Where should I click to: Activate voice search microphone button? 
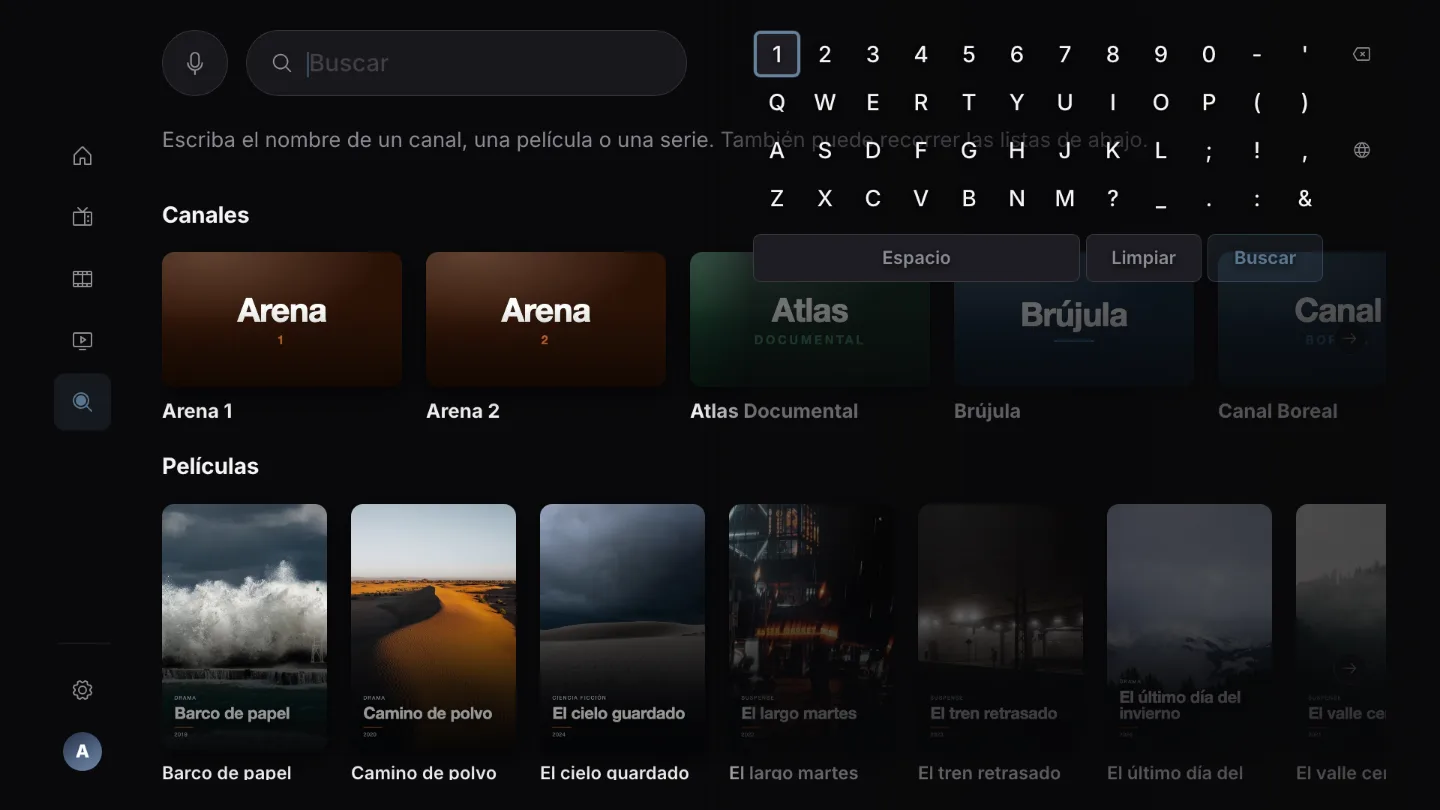coord(195,63)
